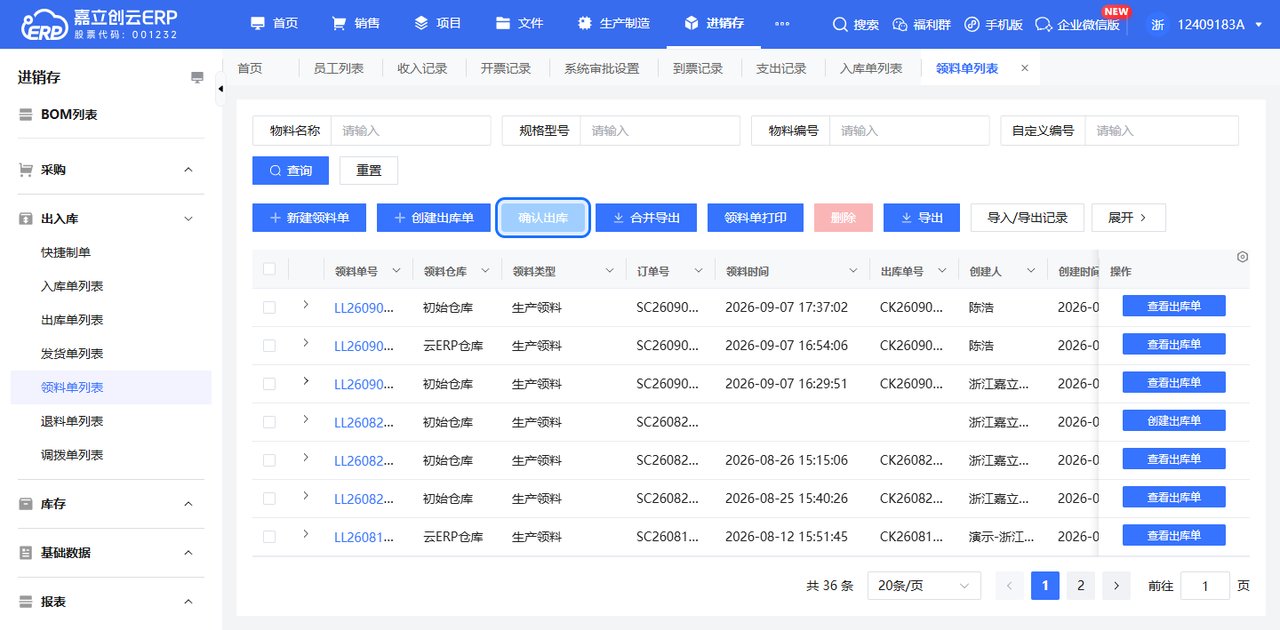Check the row with time 2026-09-07 17:37:02

269,308
